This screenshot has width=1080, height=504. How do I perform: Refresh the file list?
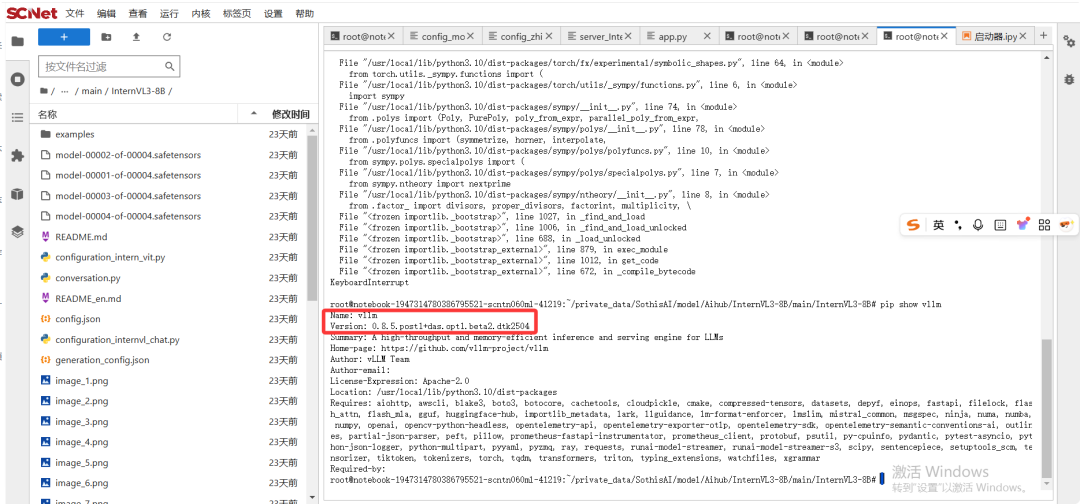click(167, 37)
